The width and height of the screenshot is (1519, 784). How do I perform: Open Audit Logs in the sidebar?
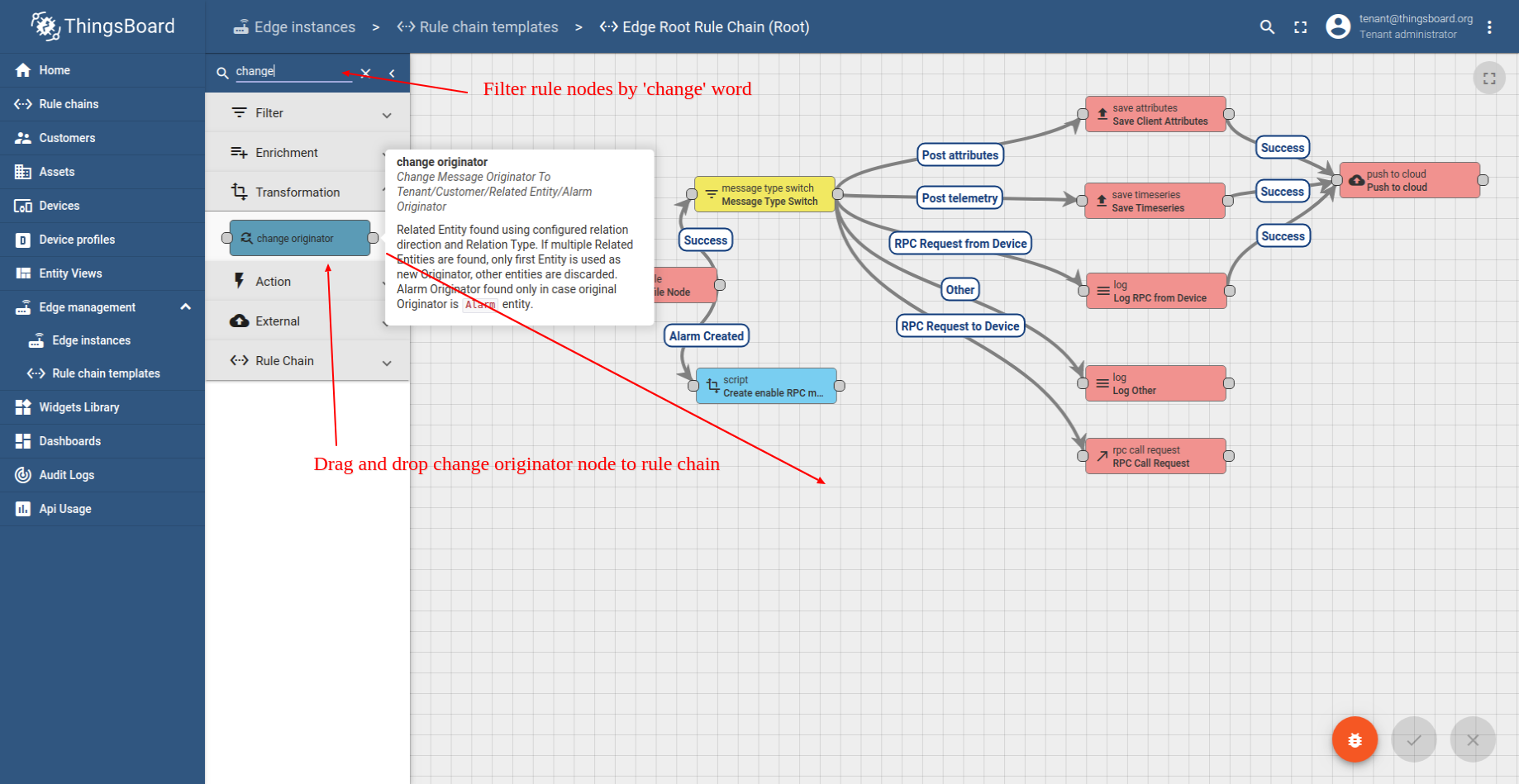[102, 475]
